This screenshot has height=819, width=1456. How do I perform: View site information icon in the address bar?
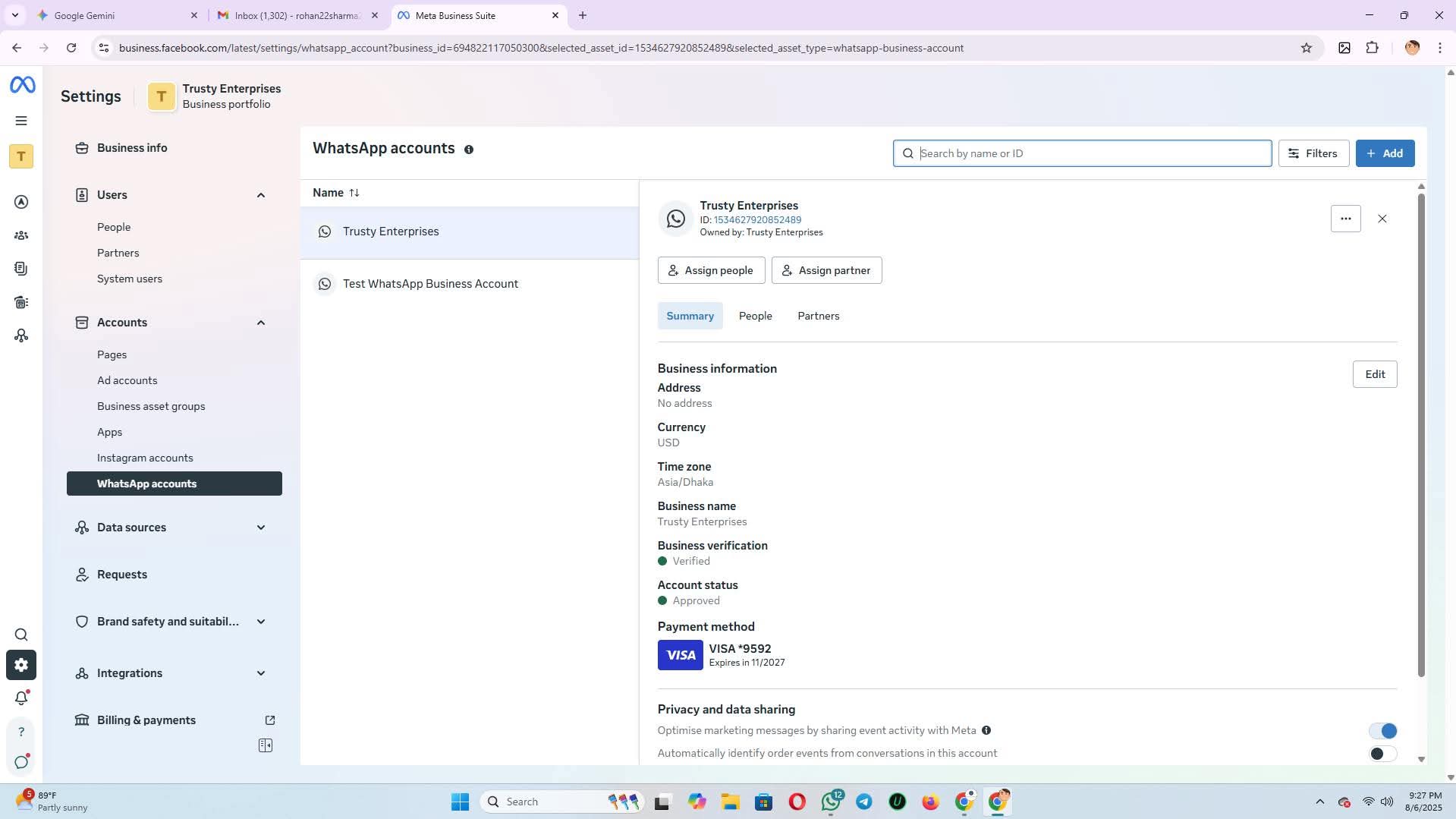[104, 48]
